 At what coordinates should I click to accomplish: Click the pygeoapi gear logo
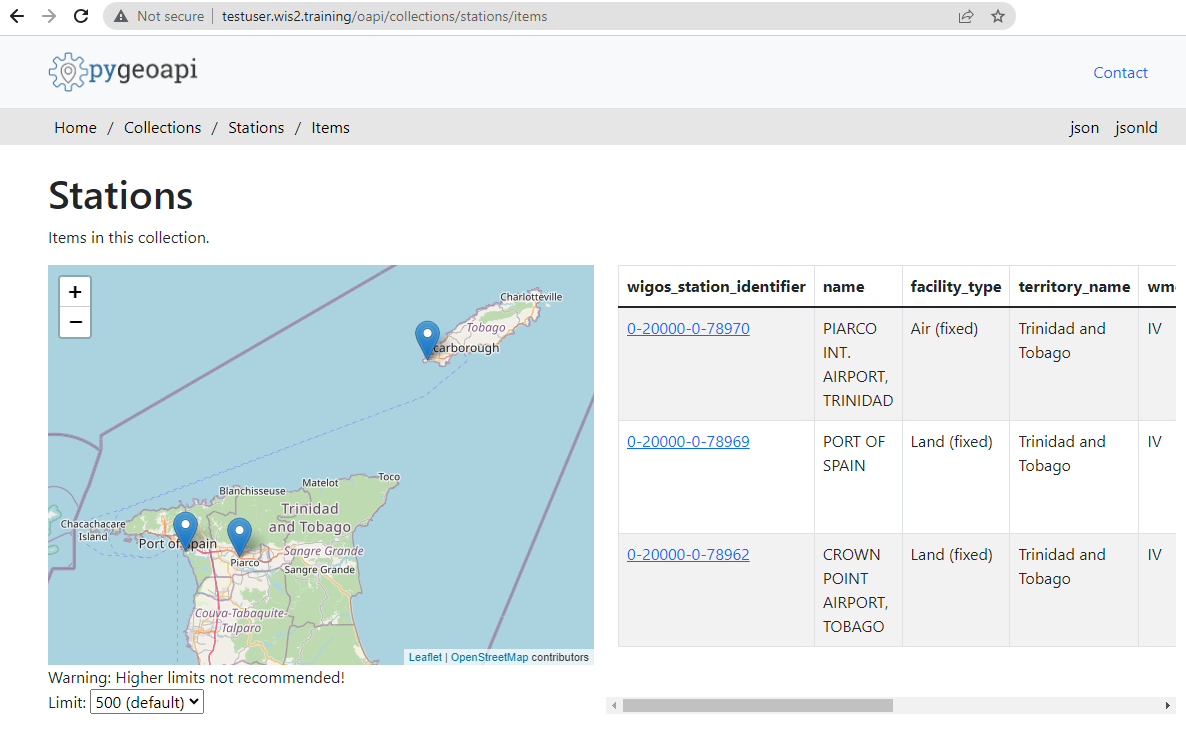click(68, 71)
